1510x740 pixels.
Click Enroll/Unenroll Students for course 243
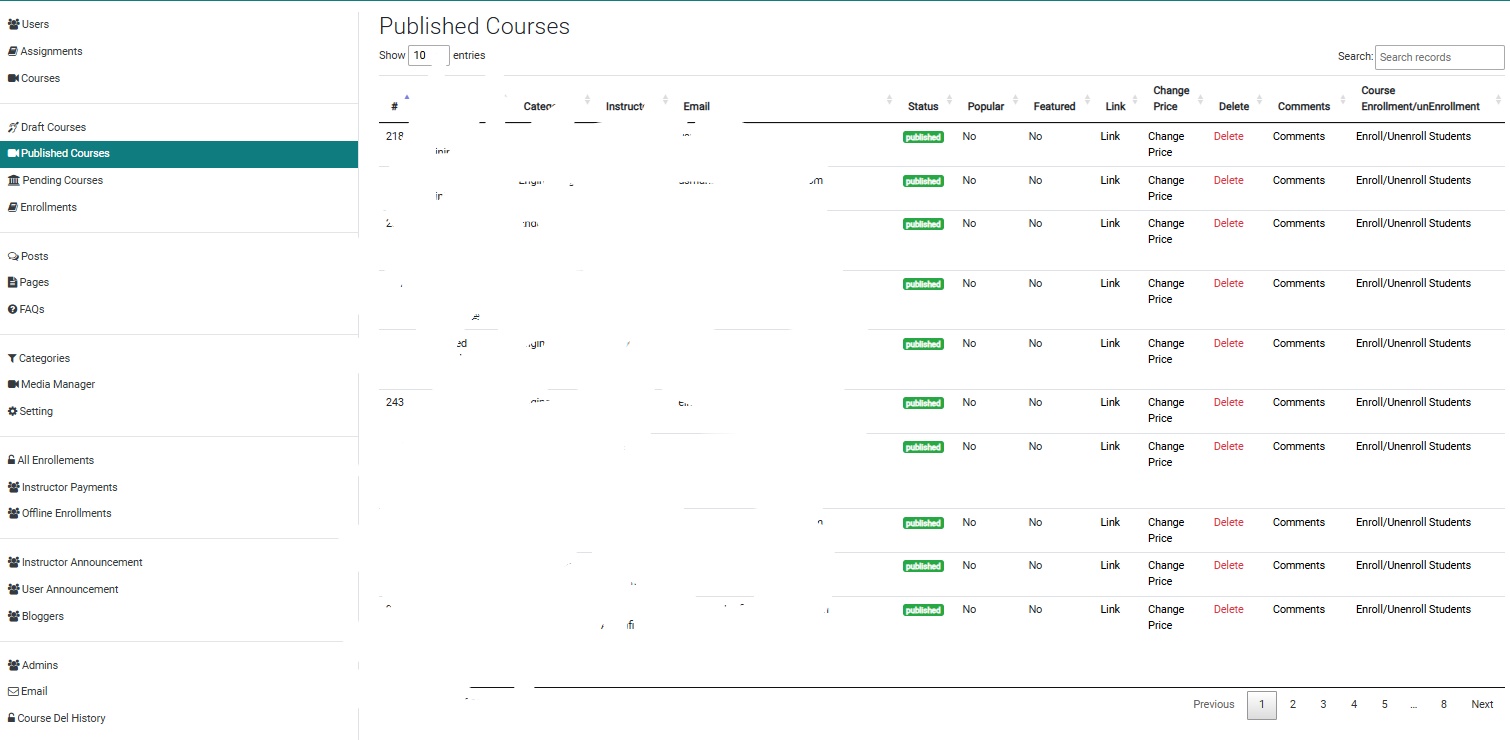click(1413, 402)
